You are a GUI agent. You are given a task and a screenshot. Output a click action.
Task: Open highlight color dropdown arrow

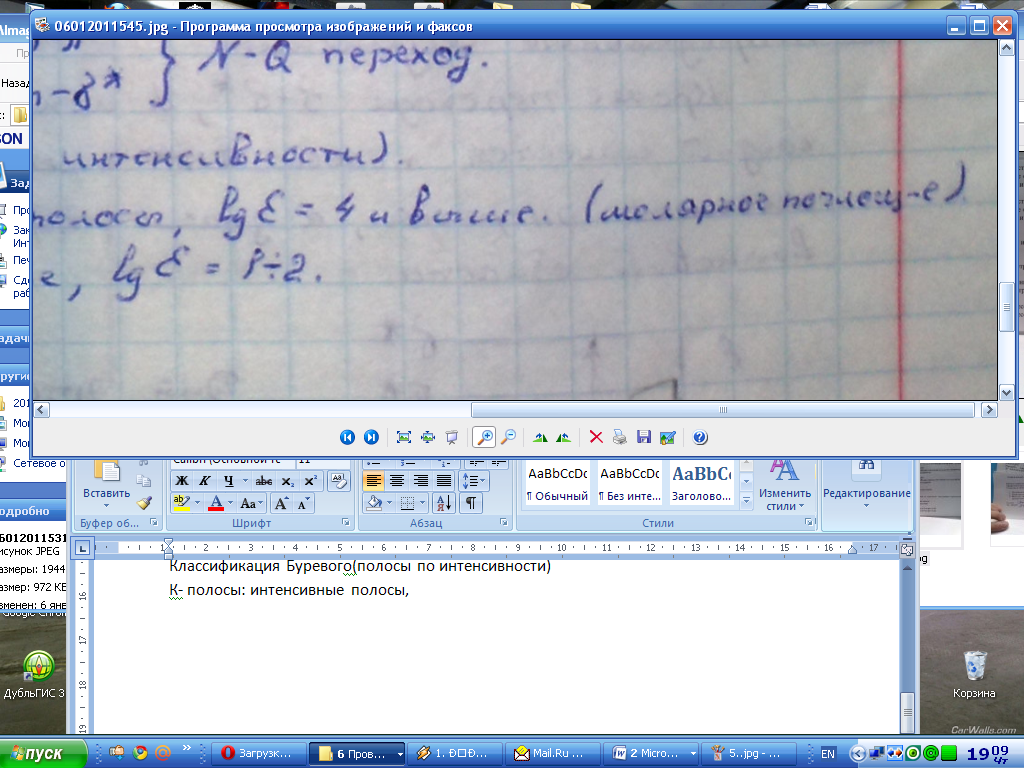(197, 503)
